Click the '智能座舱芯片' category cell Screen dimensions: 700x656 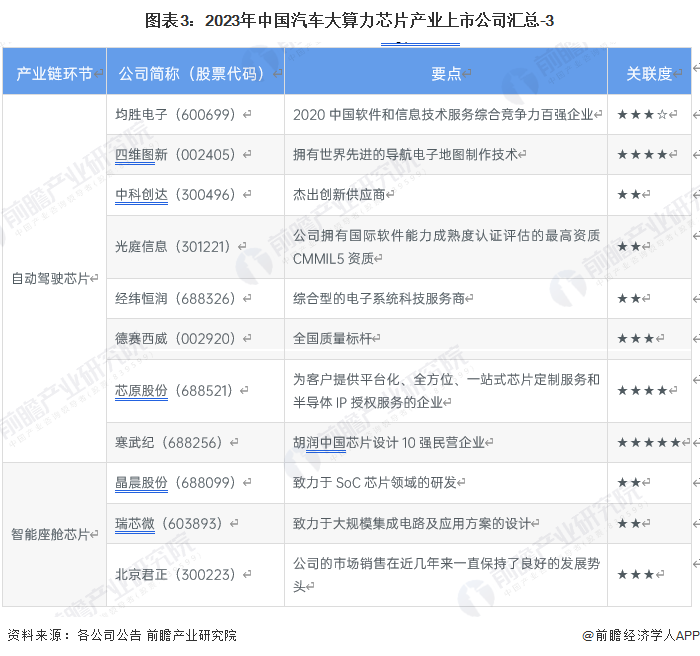point(54,534)
